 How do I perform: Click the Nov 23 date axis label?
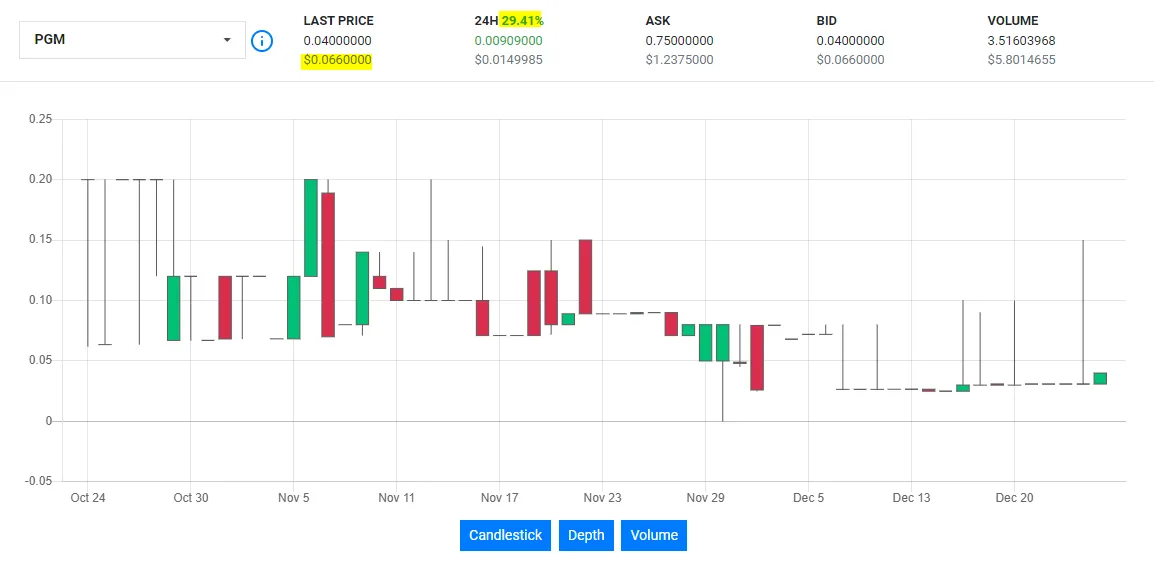click(602, 498)
